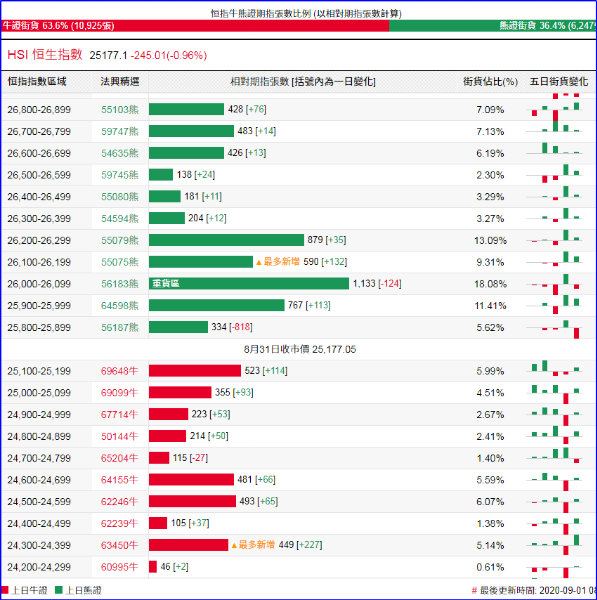
Task: Click the five-day chart for 26,800-26,899
Action: [x=554, y=110]
